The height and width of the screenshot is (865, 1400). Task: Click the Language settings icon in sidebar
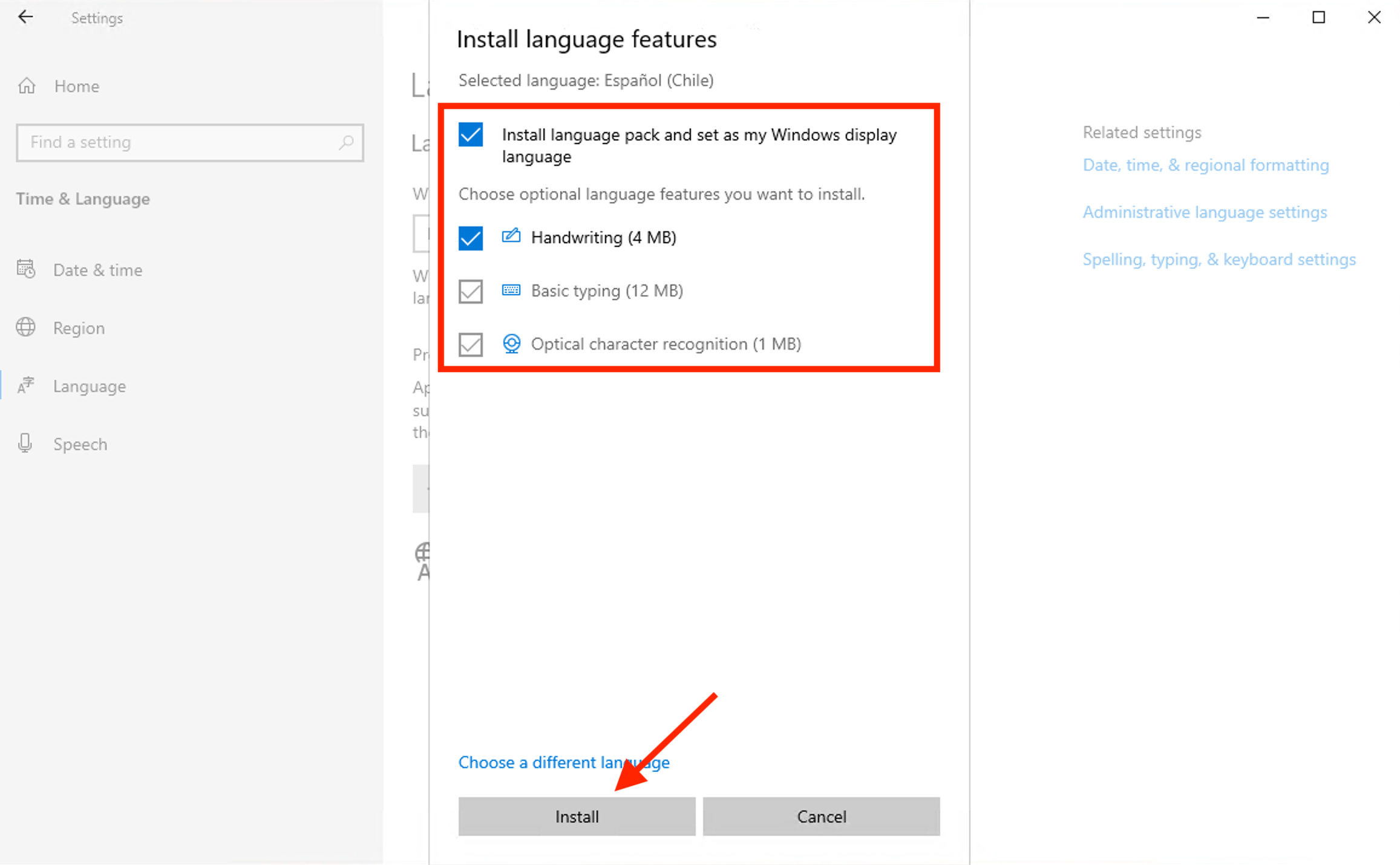tap(27, 386)
